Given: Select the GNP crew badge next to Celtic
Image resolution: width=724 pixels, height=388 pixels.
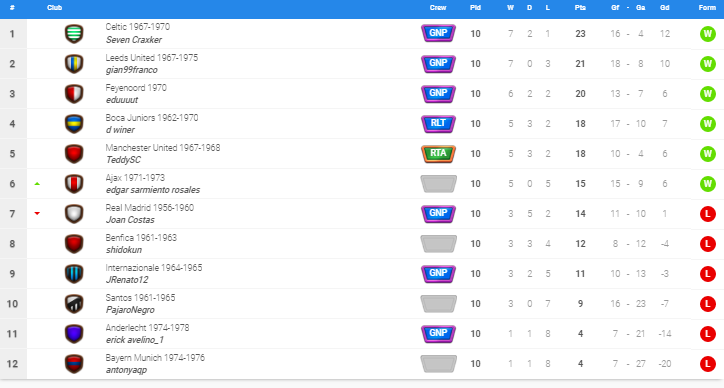Looking at the screenshot, I should point(438,33).
